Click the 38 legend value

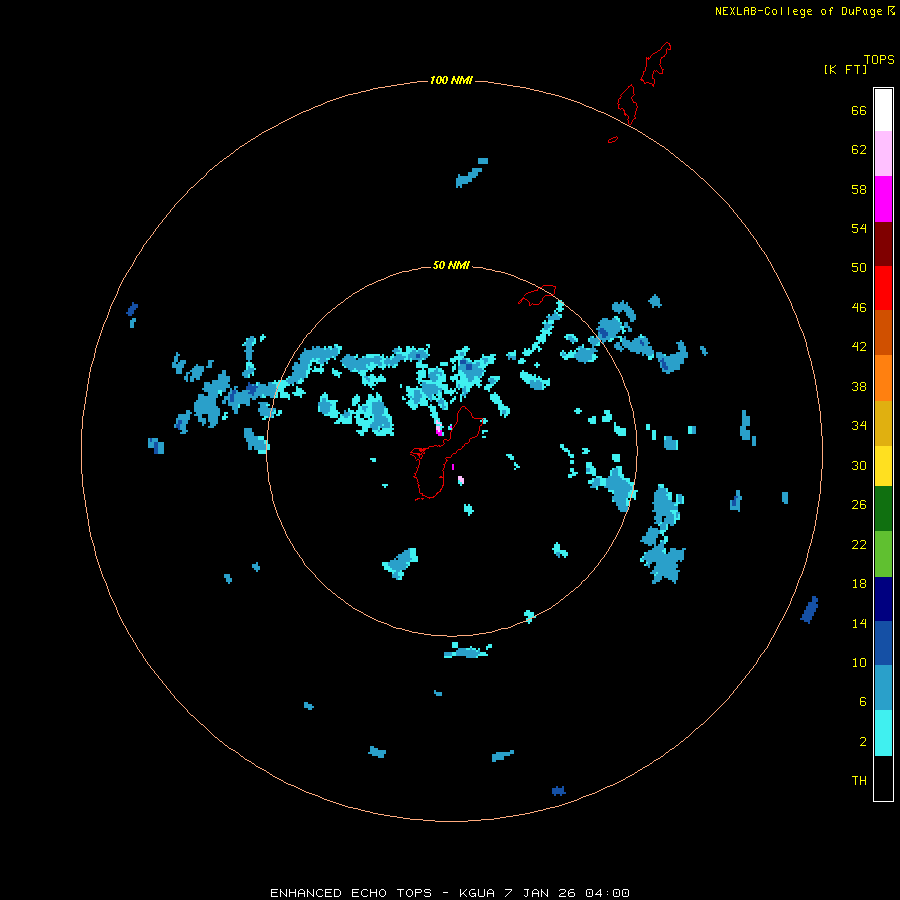point(859,387)
